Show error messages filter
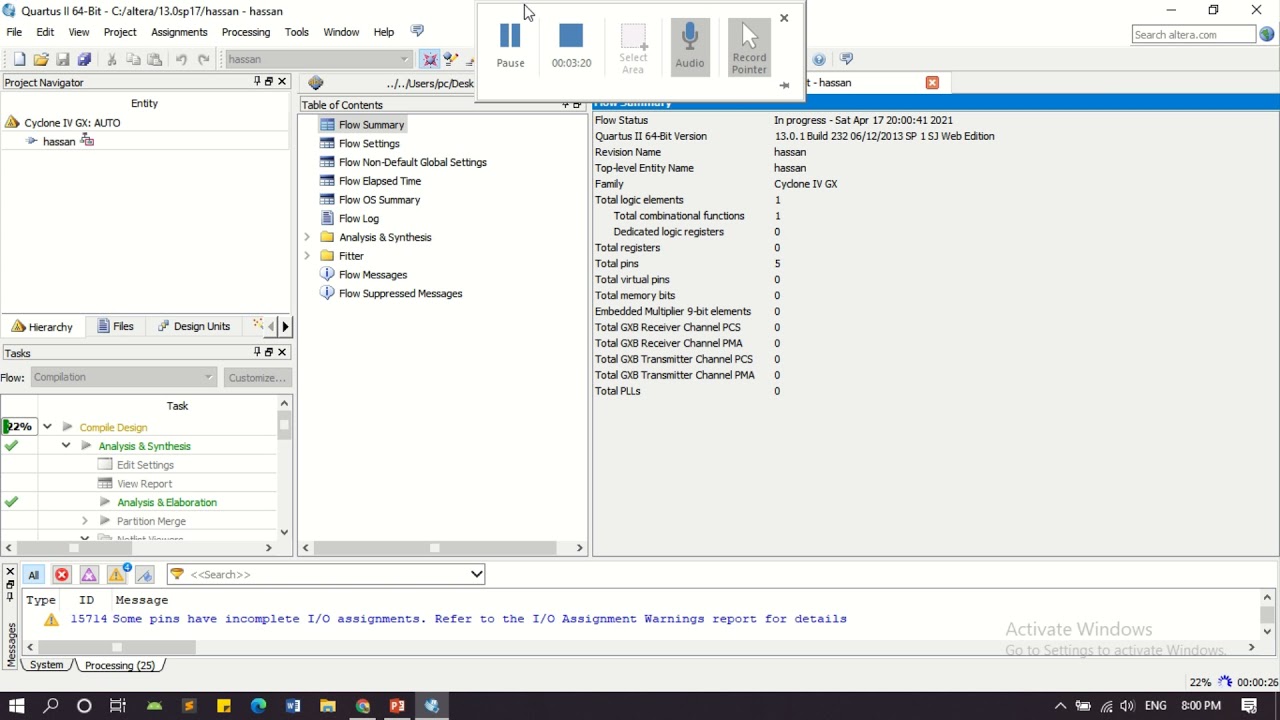This screenshot has height=720, width=1280. pos(62,574)
